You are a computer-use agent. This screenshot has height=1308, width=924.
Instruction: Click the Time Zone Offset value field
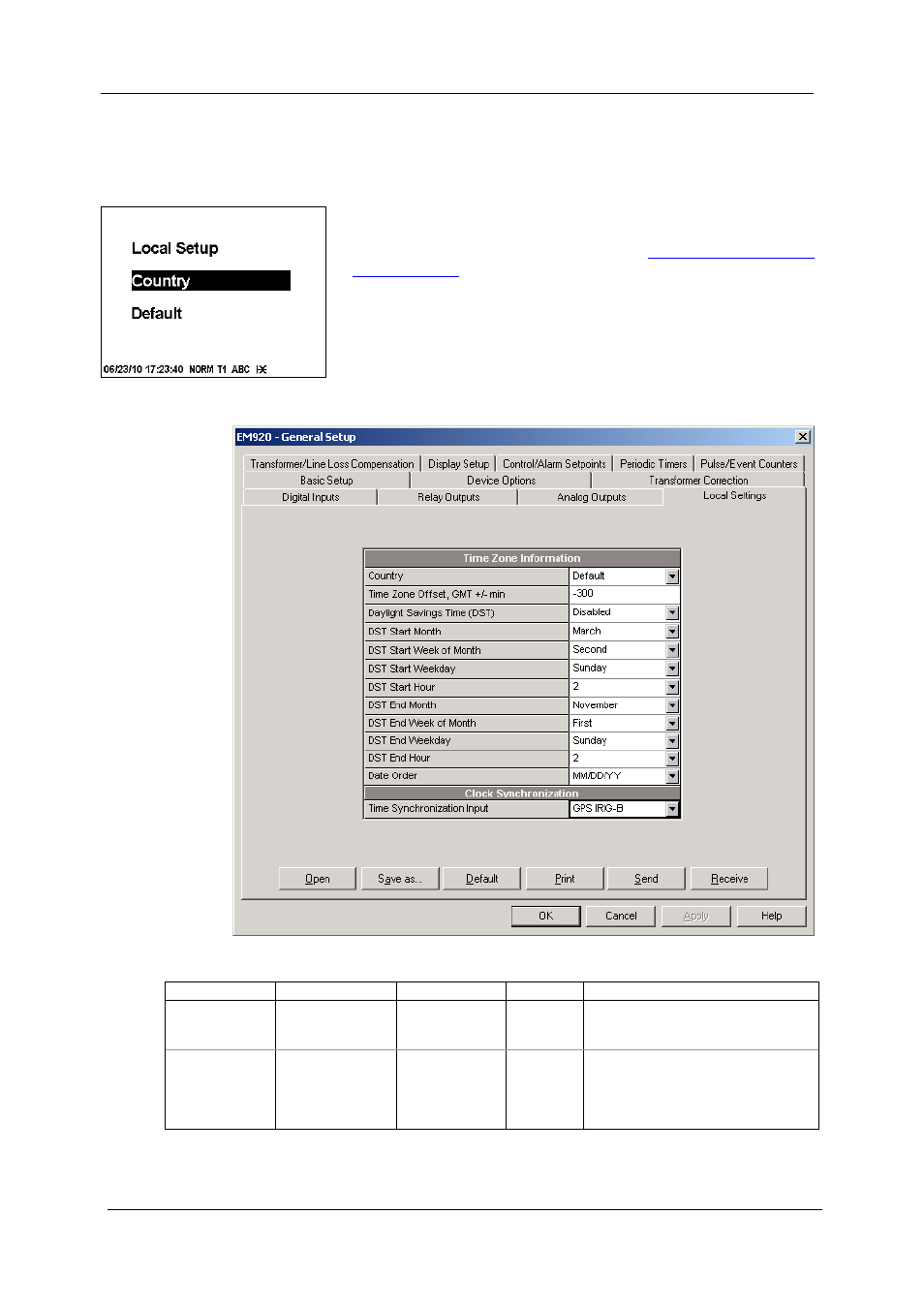624,594
